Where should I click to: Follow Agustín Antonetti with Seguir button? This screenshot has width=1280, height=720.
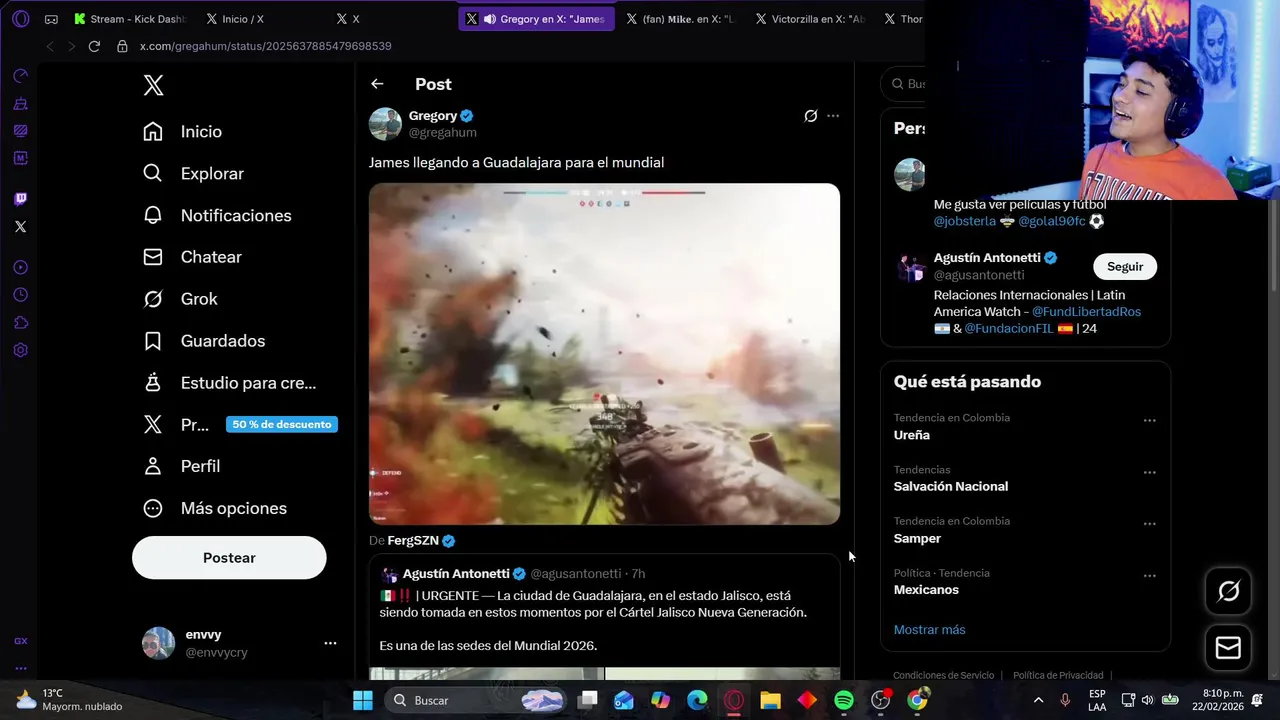point(1125,267)
